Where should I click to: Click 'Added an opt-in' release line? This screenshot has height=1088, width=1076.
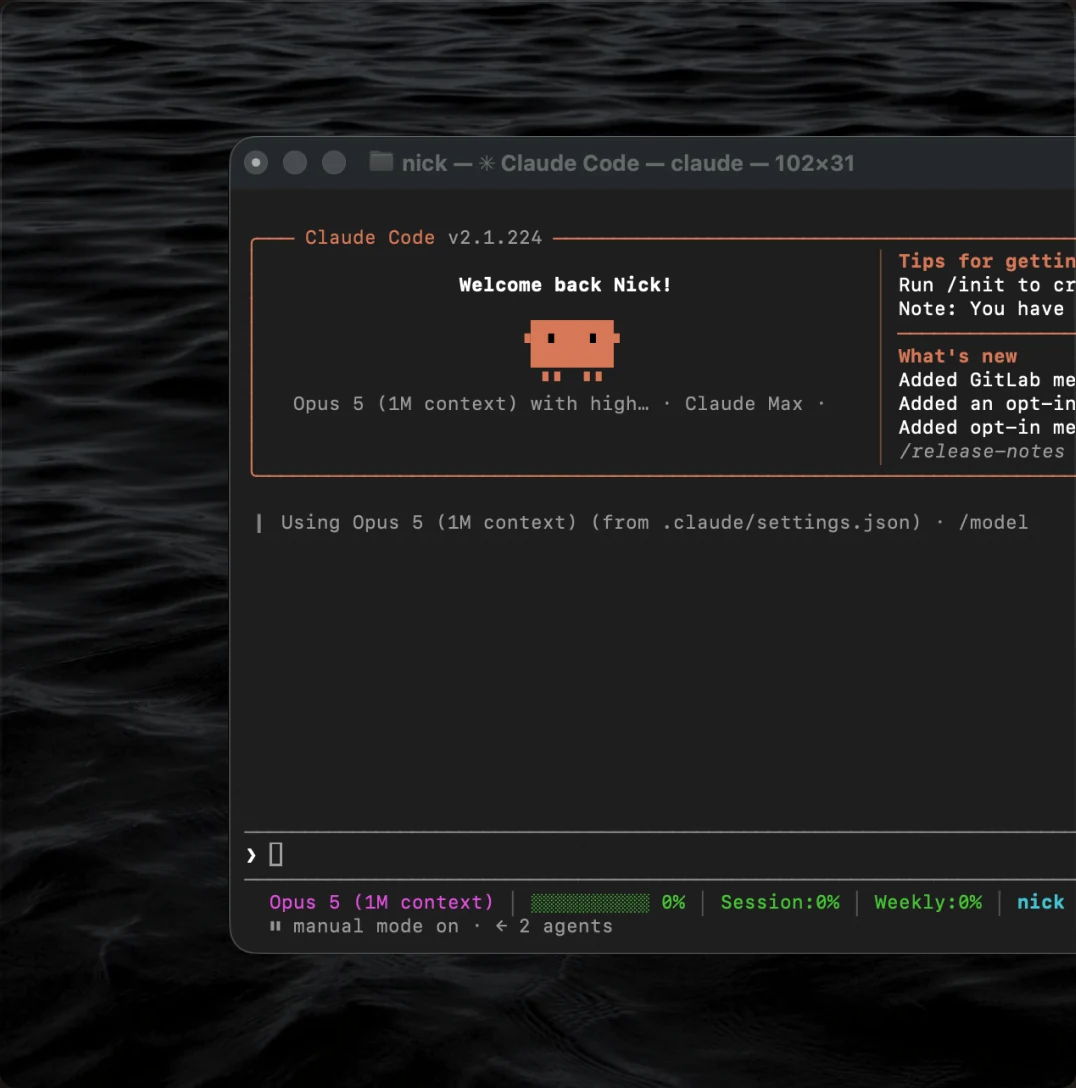pos(987,404)
